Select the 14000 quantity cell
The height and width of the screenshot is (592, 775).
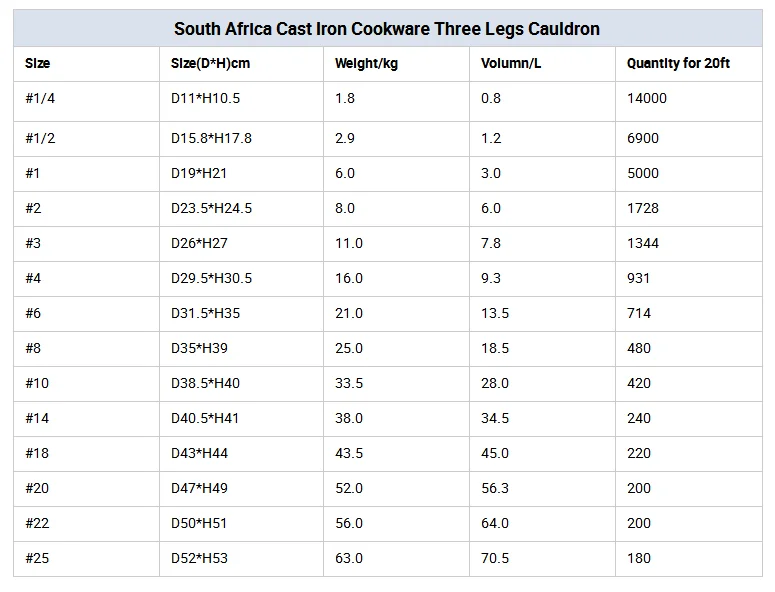pos(647,98)
